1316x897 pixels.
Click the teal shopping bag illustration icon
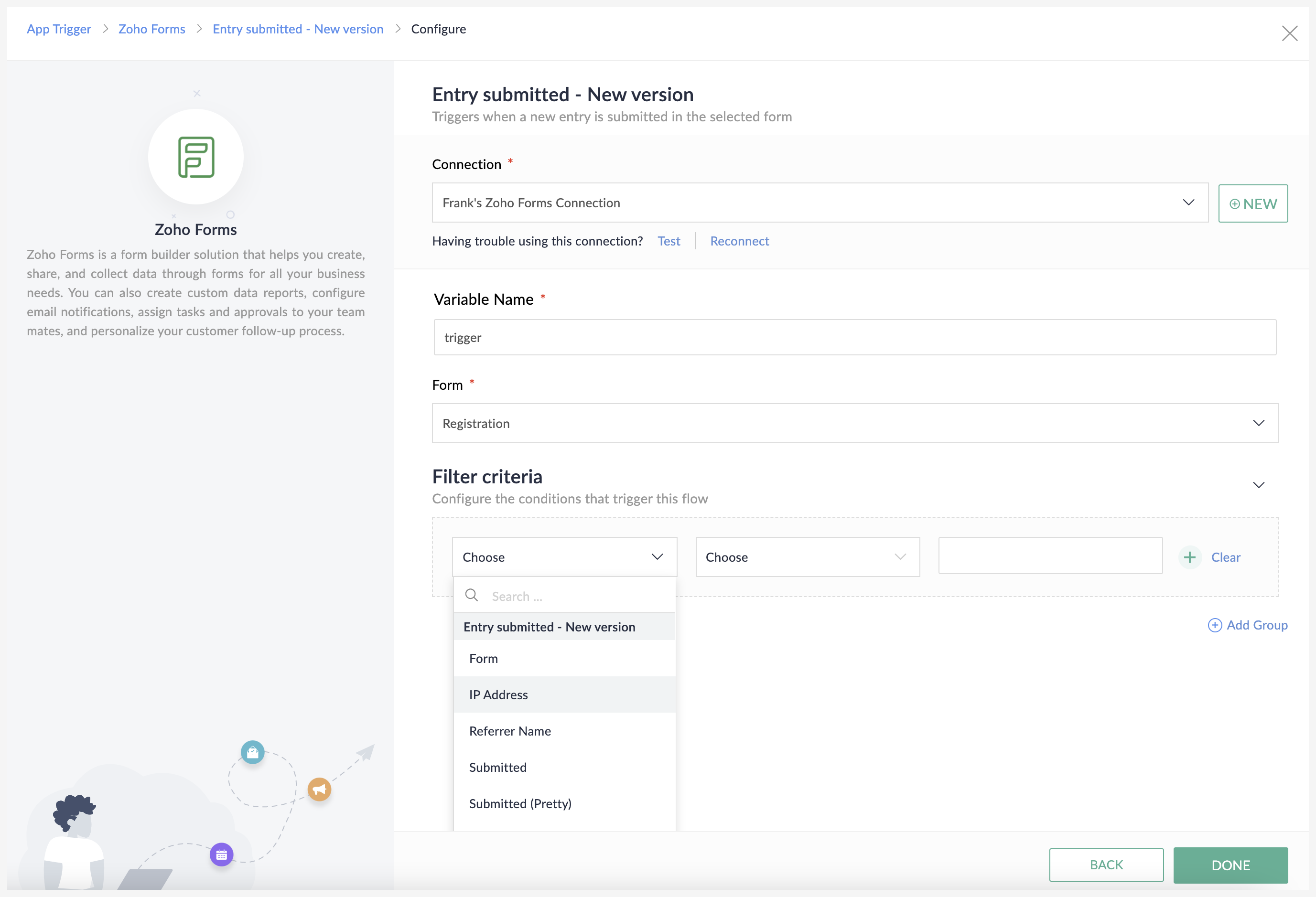[x=253, y=753]
